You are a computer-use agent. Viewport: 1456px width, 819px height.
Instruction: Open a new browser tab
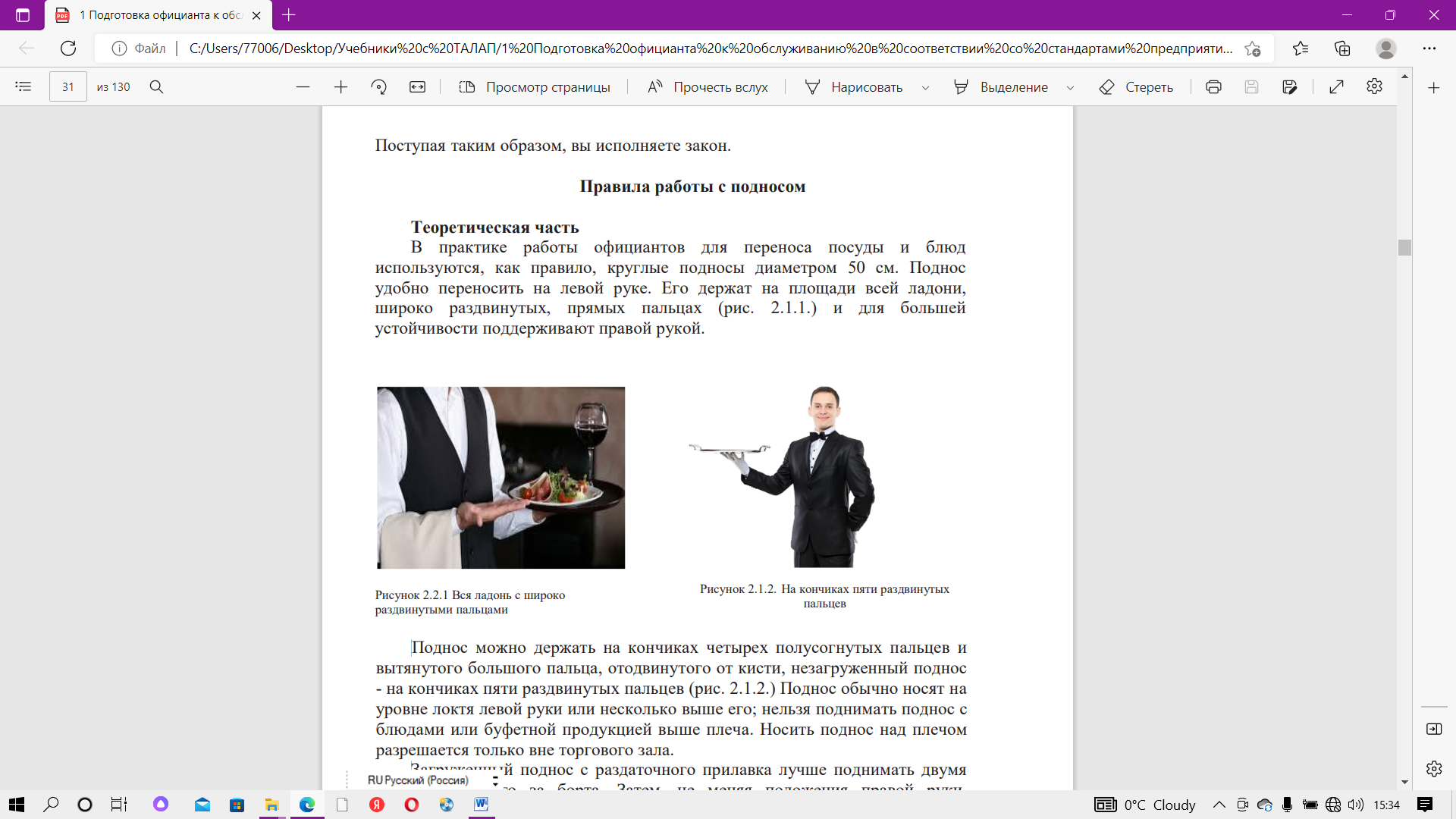[289, 14]
